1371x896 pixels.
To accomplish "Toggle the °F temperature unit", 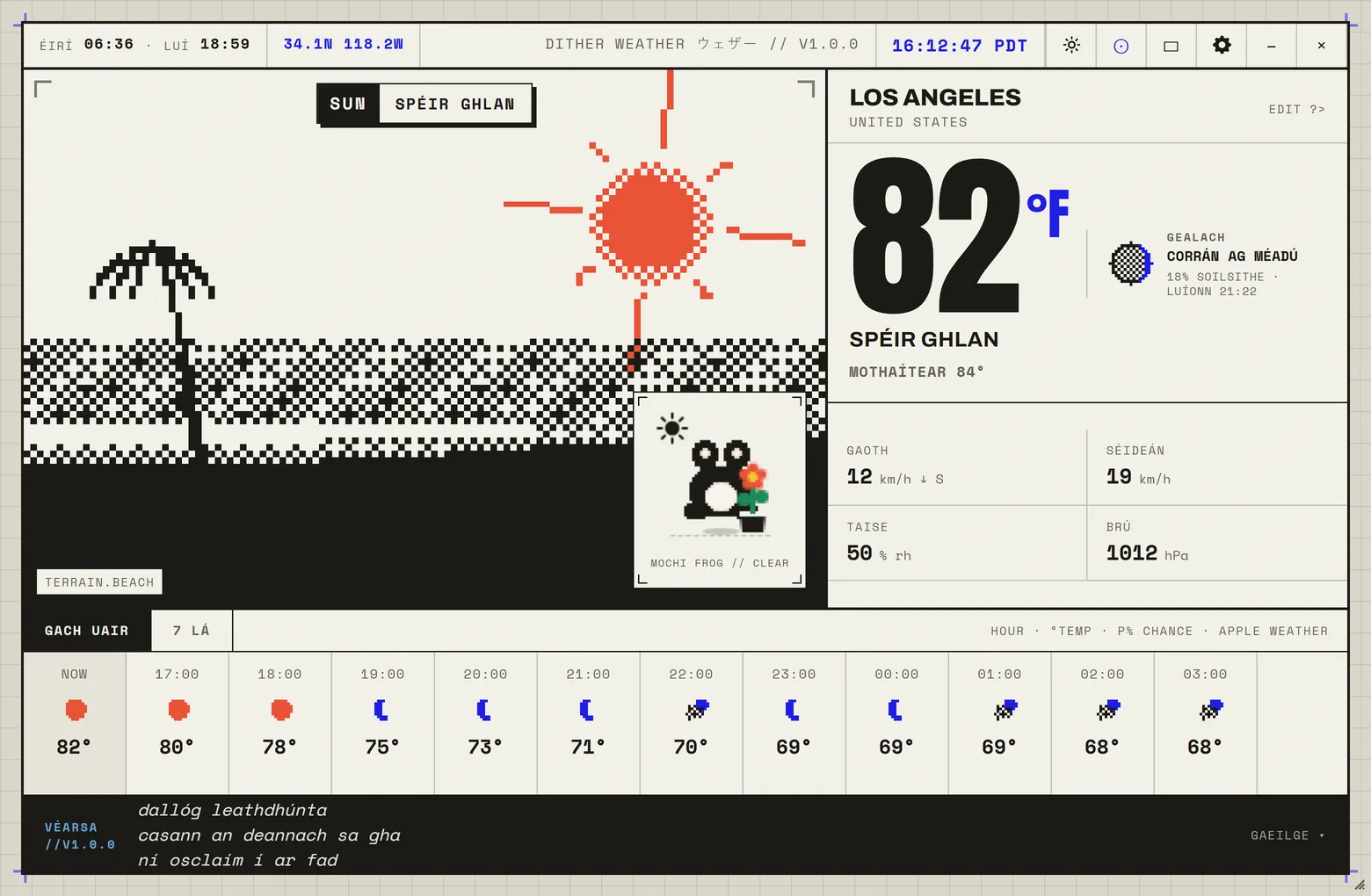I will pos(1048,213).
